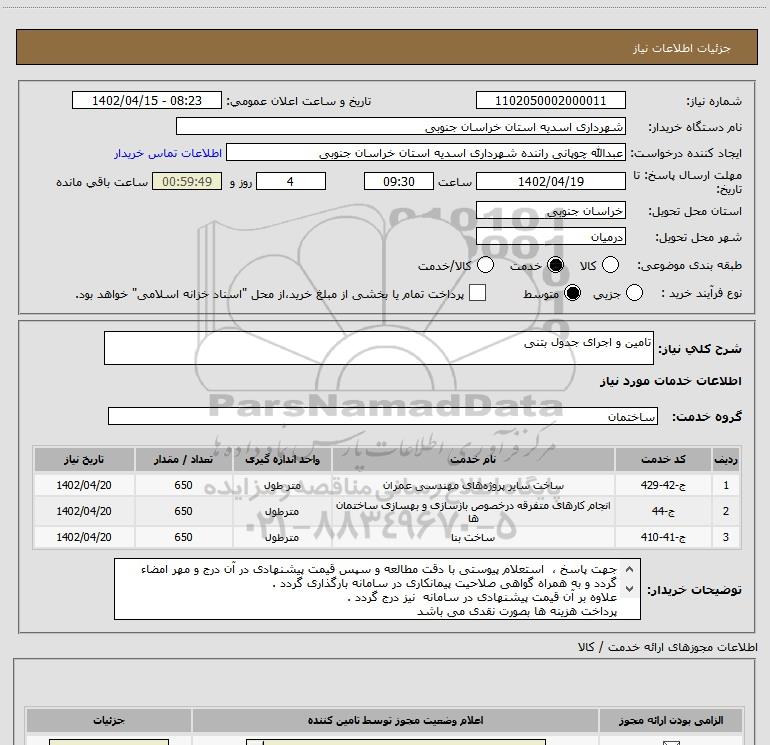Image resolution: width=770 pixels, height=745 pixels.
Task: Select the کالا radio button
Action: [x=610, y=265]
